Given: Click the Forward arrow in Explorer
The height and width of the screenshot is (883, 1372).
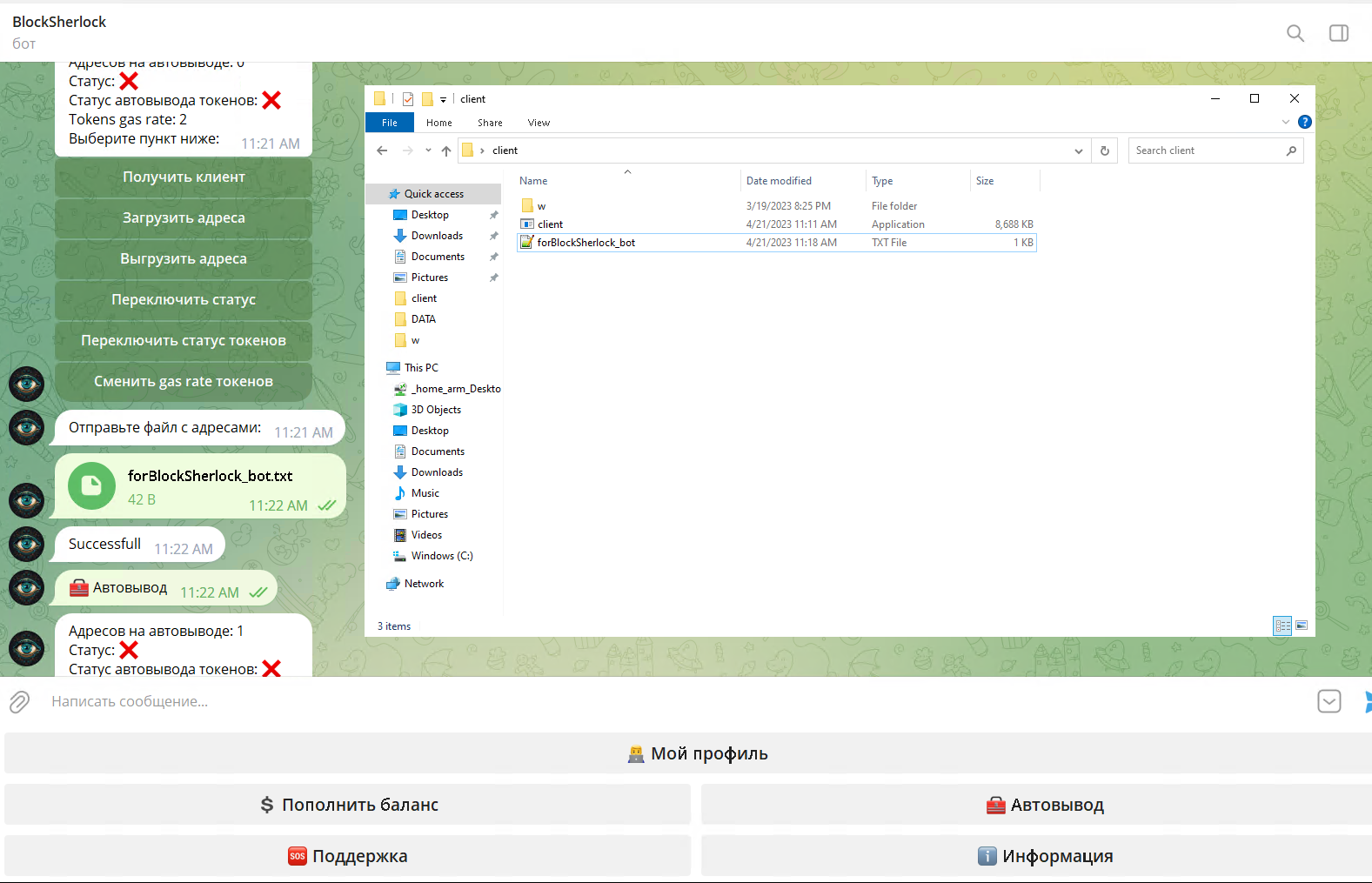Looking at the screenshot, I should click(x=407, y=151).
